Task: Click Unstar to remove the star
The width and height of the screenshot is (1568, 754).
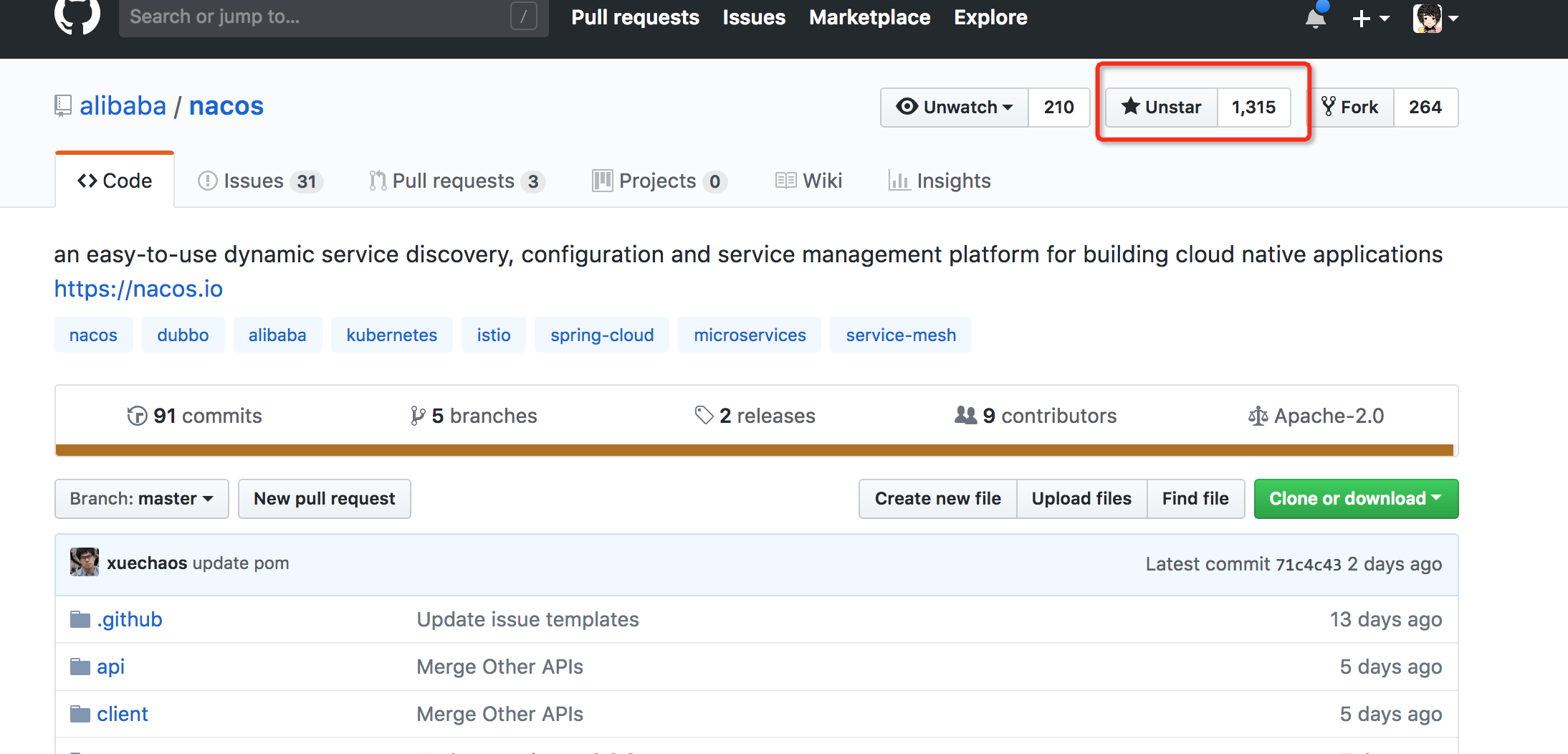Action: click(1162, 107)
